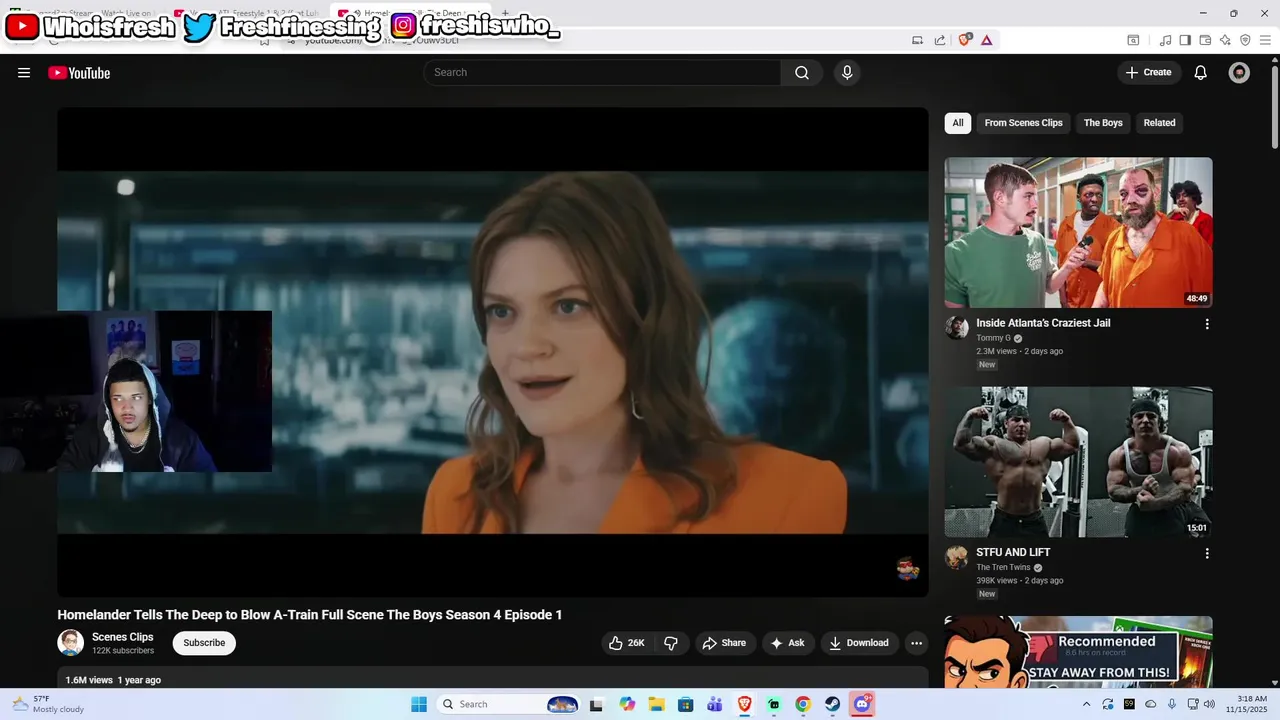Click inside the YouTube search field
Viewport: 1280px width, 720px height.
(x=602, y=72)
